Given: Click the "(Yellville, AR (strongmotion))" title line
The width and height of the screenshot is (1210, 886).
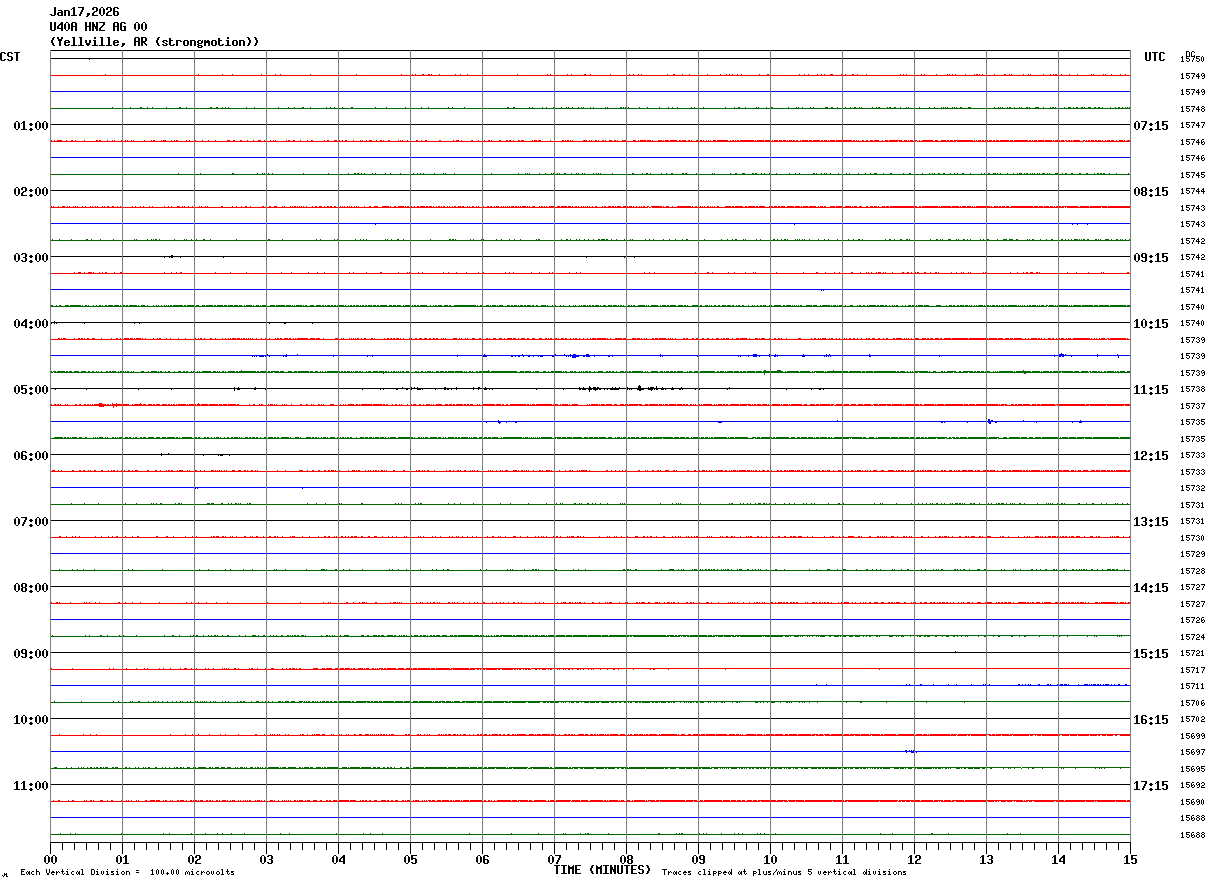Looking at the screenshot, I should tap(155, 42).
